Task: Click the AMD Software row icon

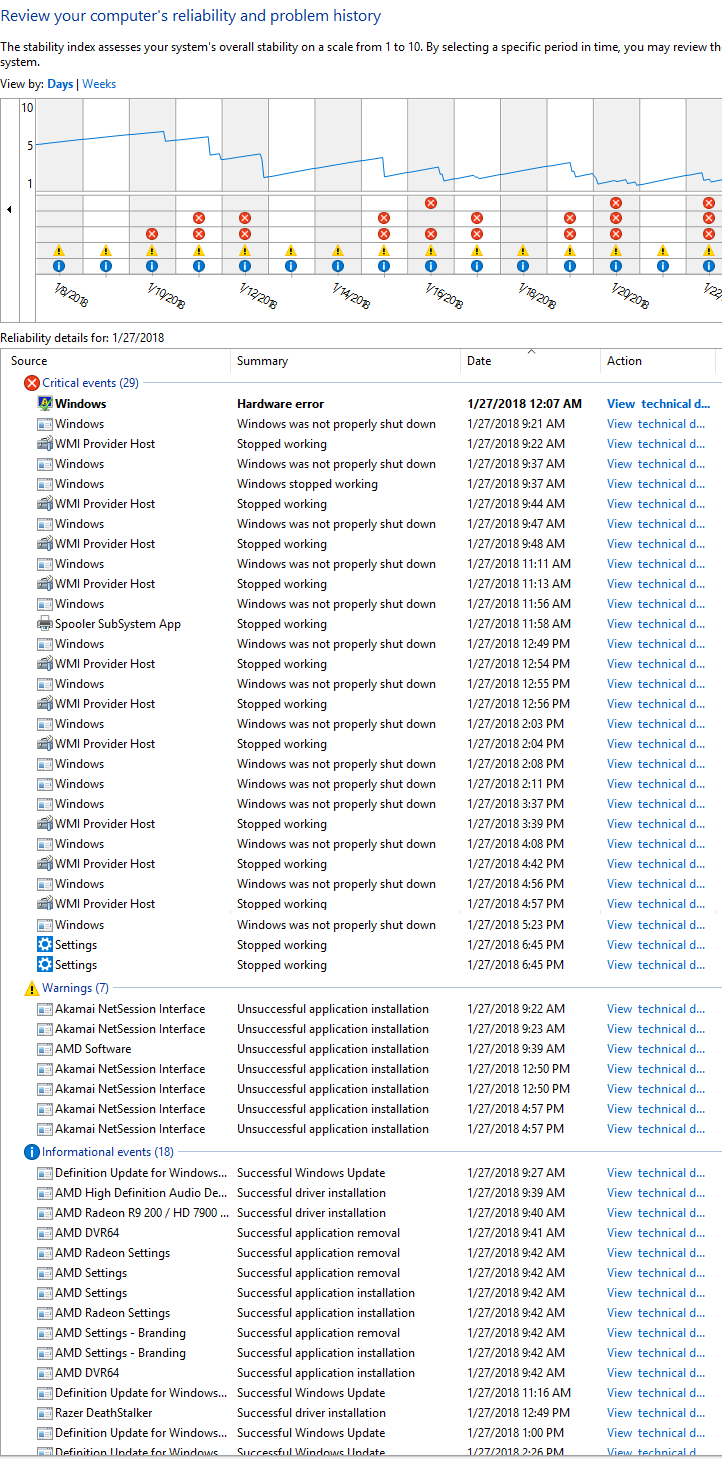Action: 44,1049
